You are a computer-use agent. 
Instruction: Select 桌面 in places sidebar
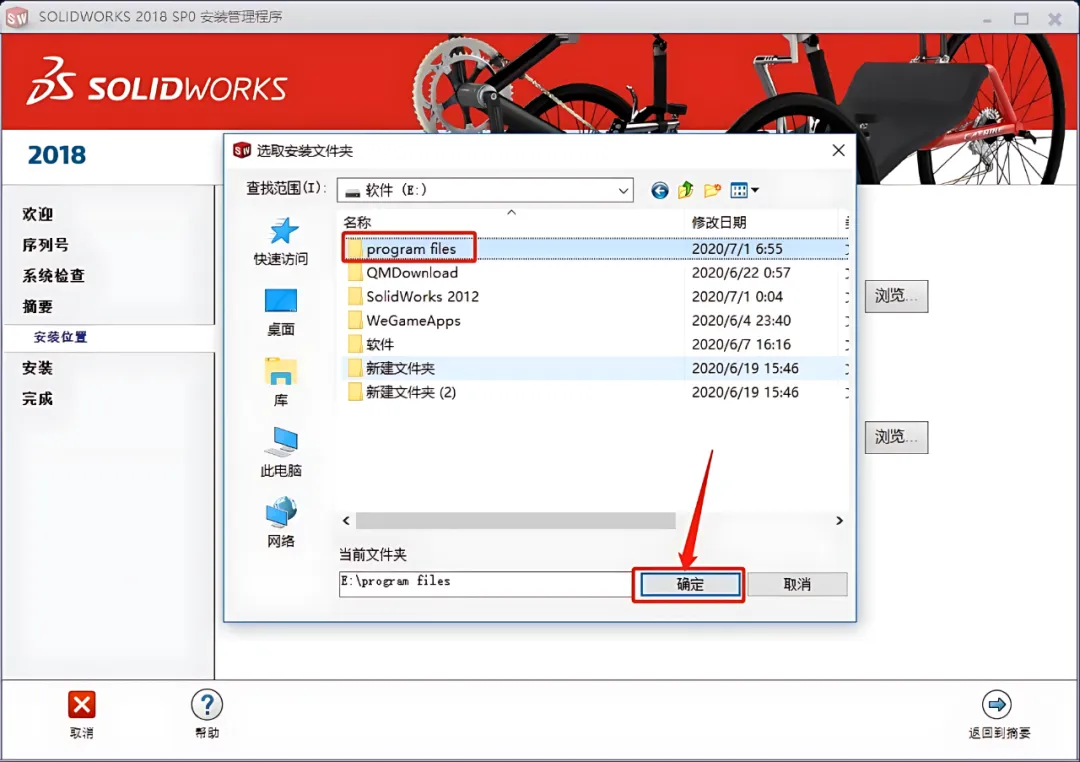[x=281, y=312]
